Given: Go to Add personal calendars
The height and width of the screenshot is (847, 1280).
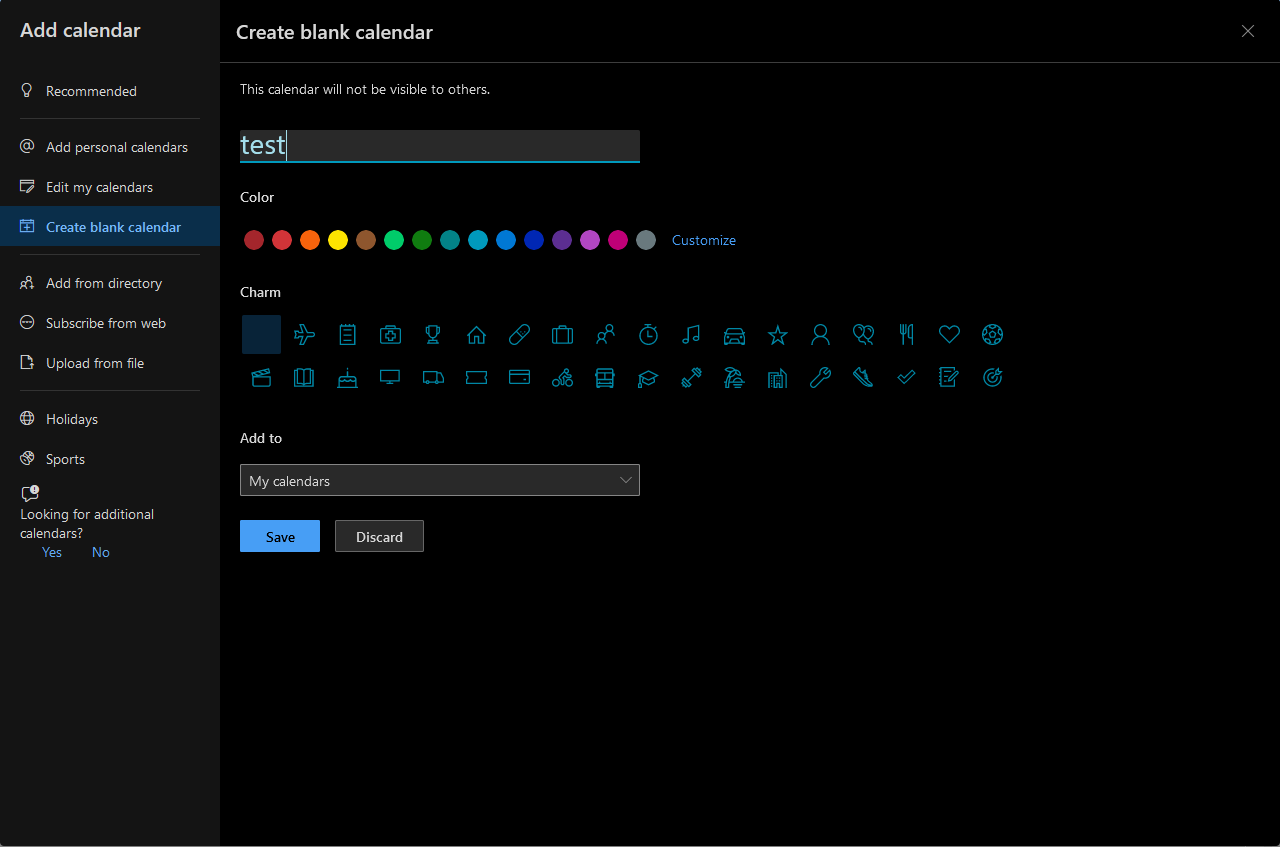Looking at the screenshot, I should point(110,147).
